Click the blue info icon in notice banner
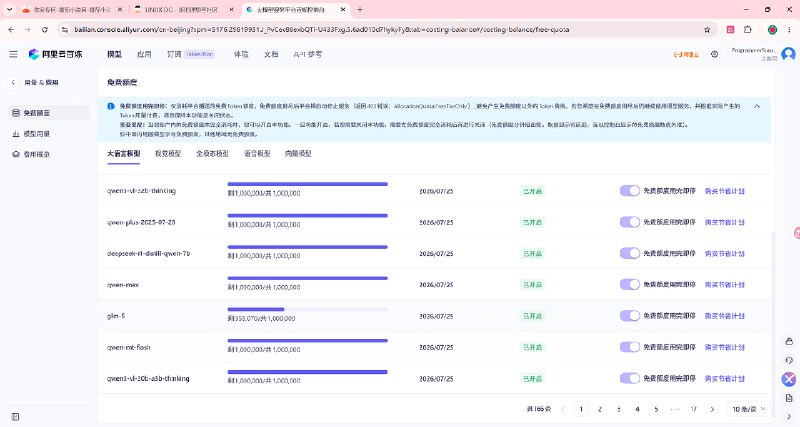This screenshot has width=800, height=427. tap(111, 106)
